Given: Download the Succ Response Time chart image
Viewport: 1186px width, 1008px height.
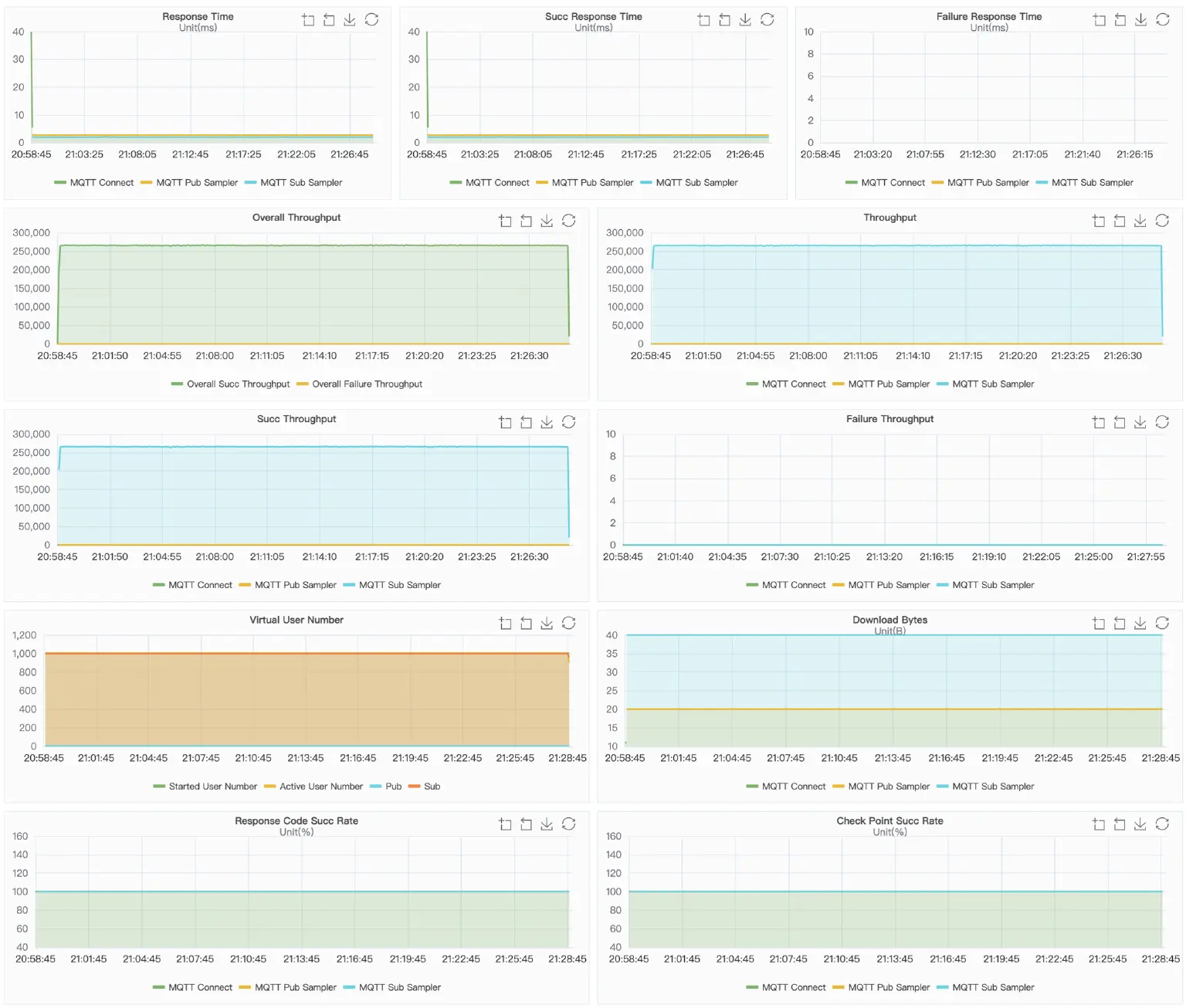Looking at the screenshot, I should [x=745, y=20].
